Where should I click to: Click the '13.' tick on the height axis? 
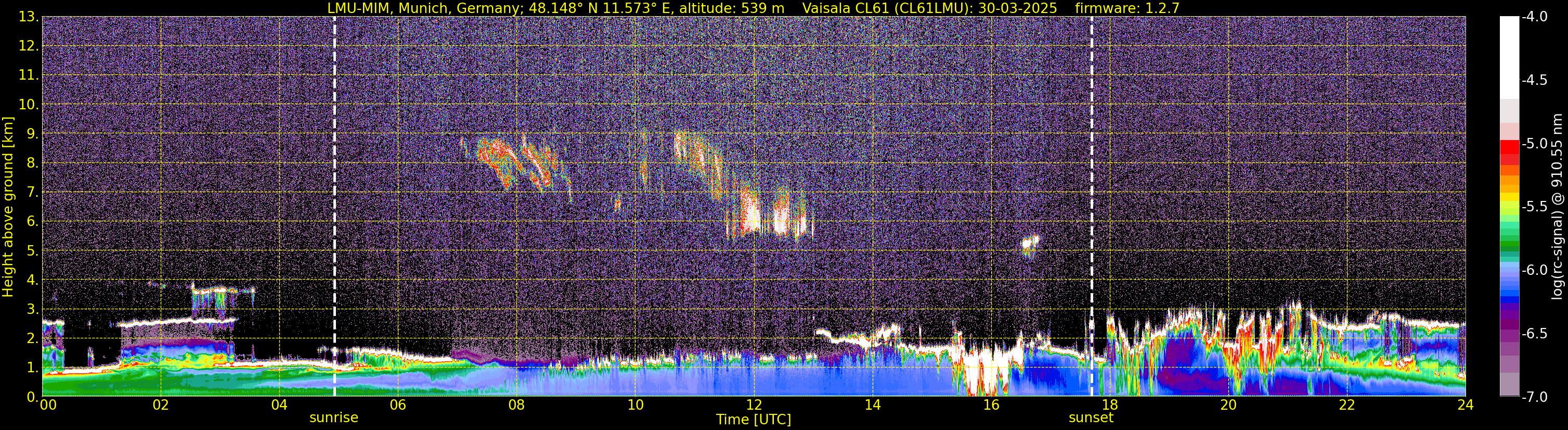[x=28, y=17]
